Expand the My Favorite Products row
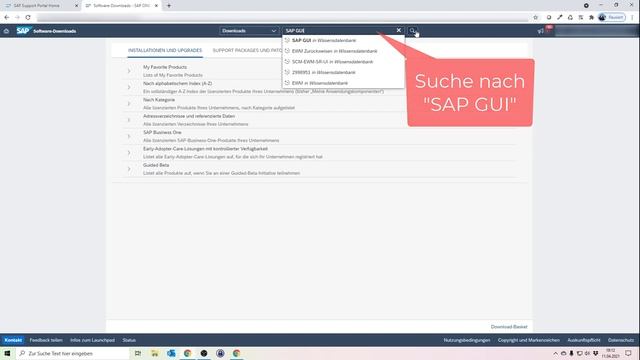 129,71
